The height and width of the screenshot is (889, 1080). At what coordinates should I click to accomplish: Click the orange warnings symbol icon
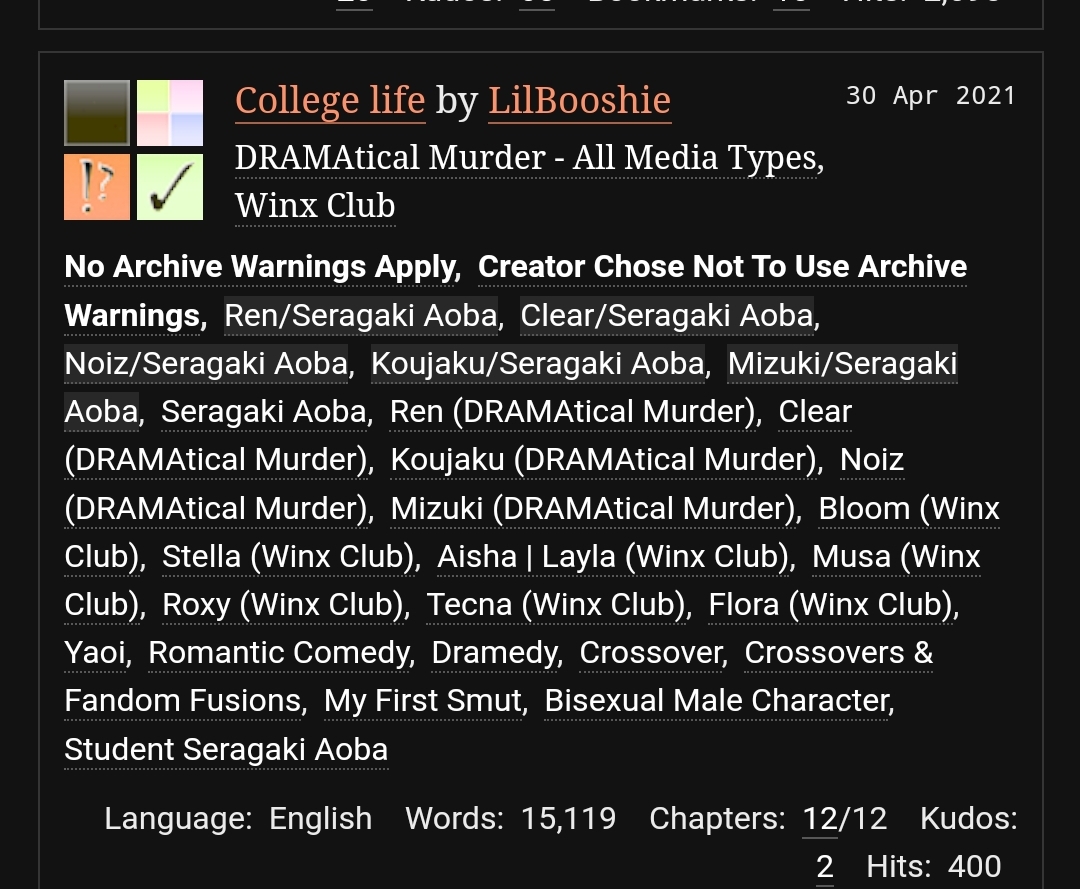point(97,187)
